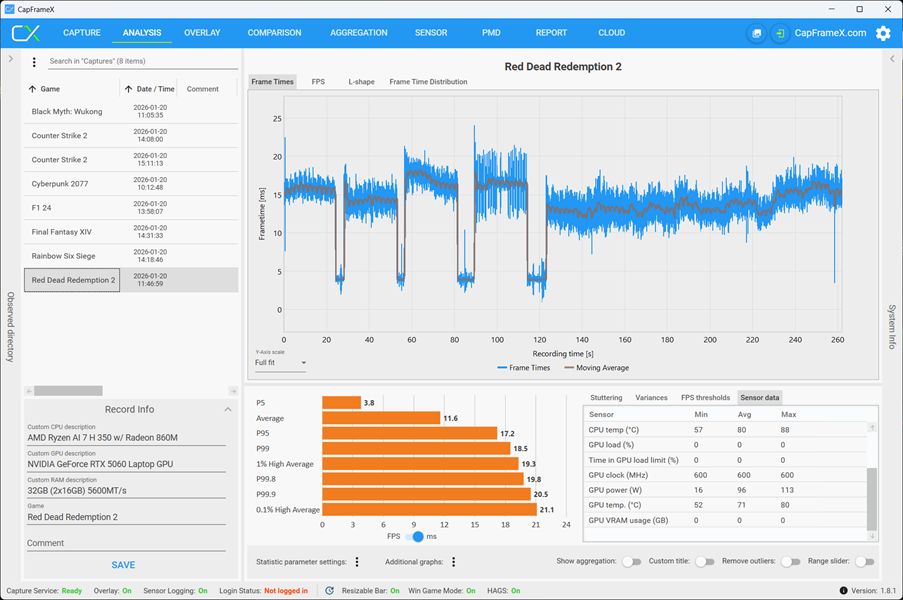
Task: Click the login icon beside CapFrameX.com
Action: pyautogui.click(x=780, y=33)
